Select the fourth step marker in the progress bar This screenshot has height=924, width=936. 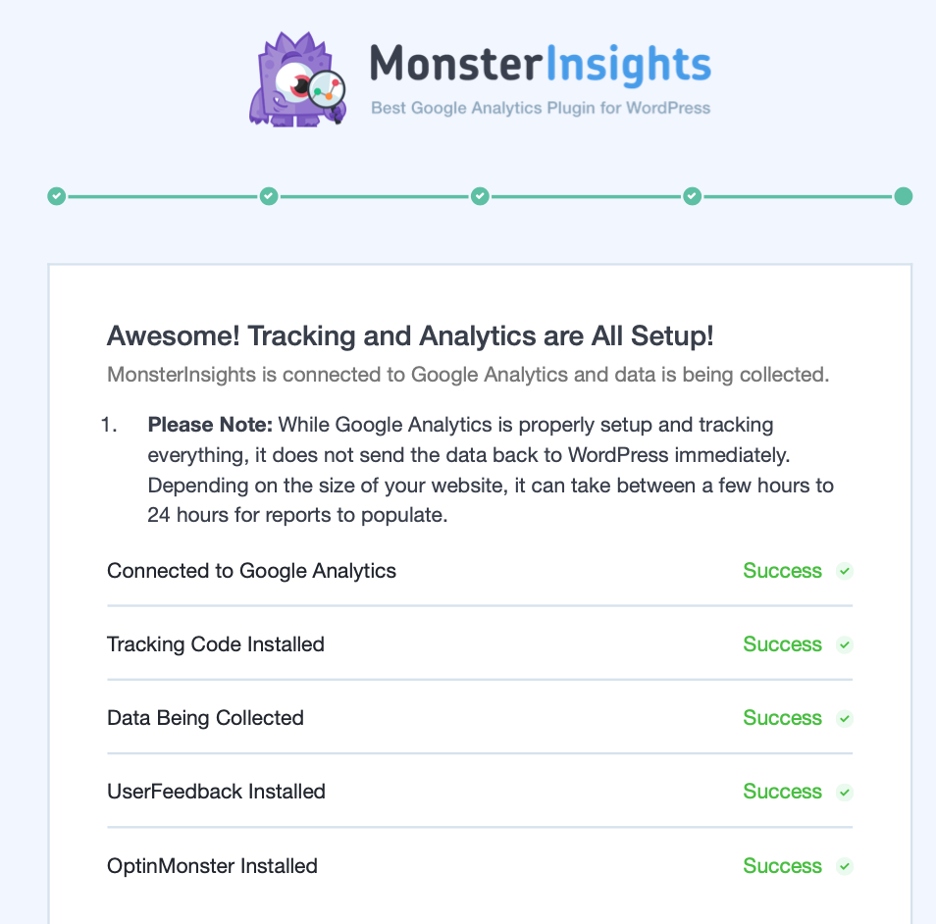click(692, 196)
